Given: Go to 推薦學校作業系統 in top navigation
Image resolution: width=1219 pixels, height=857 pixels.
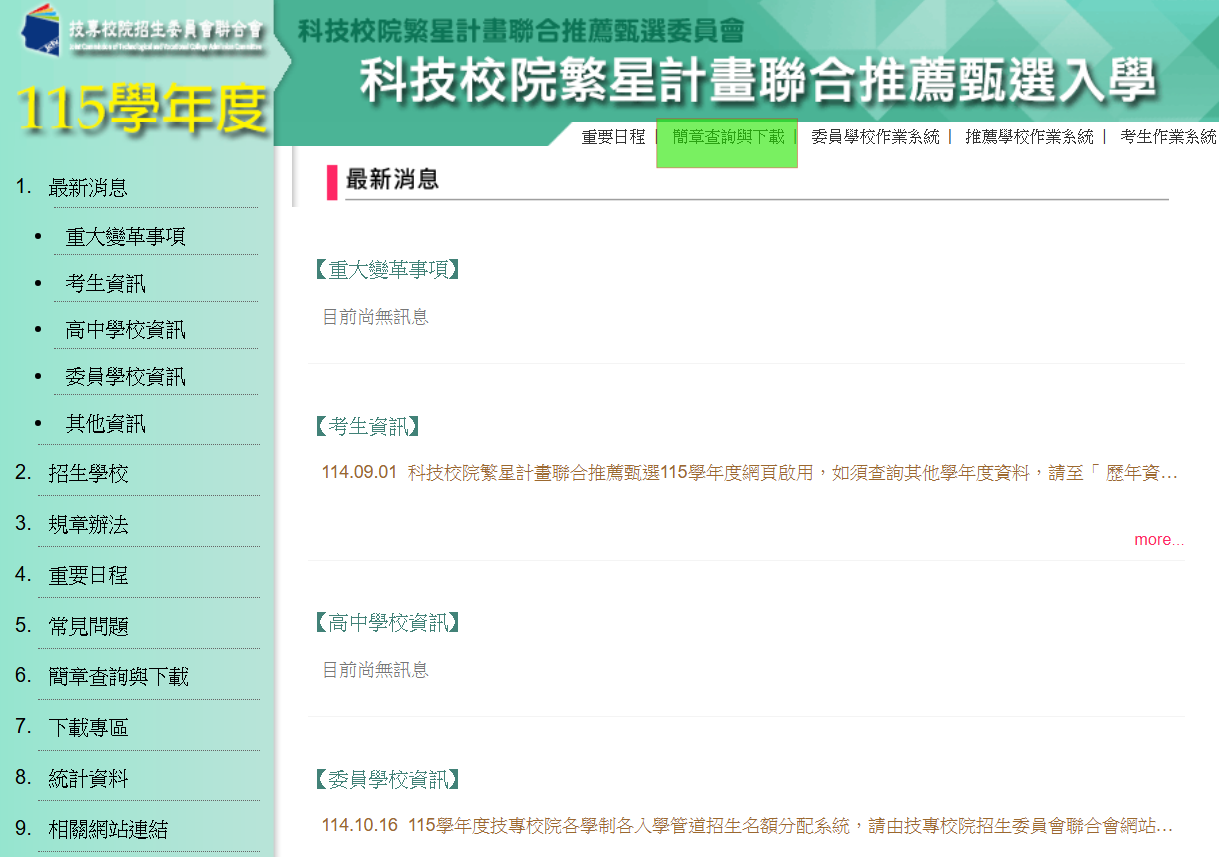Looking at the screenshot, I should pyautogui.click(x=1029, y=137).
